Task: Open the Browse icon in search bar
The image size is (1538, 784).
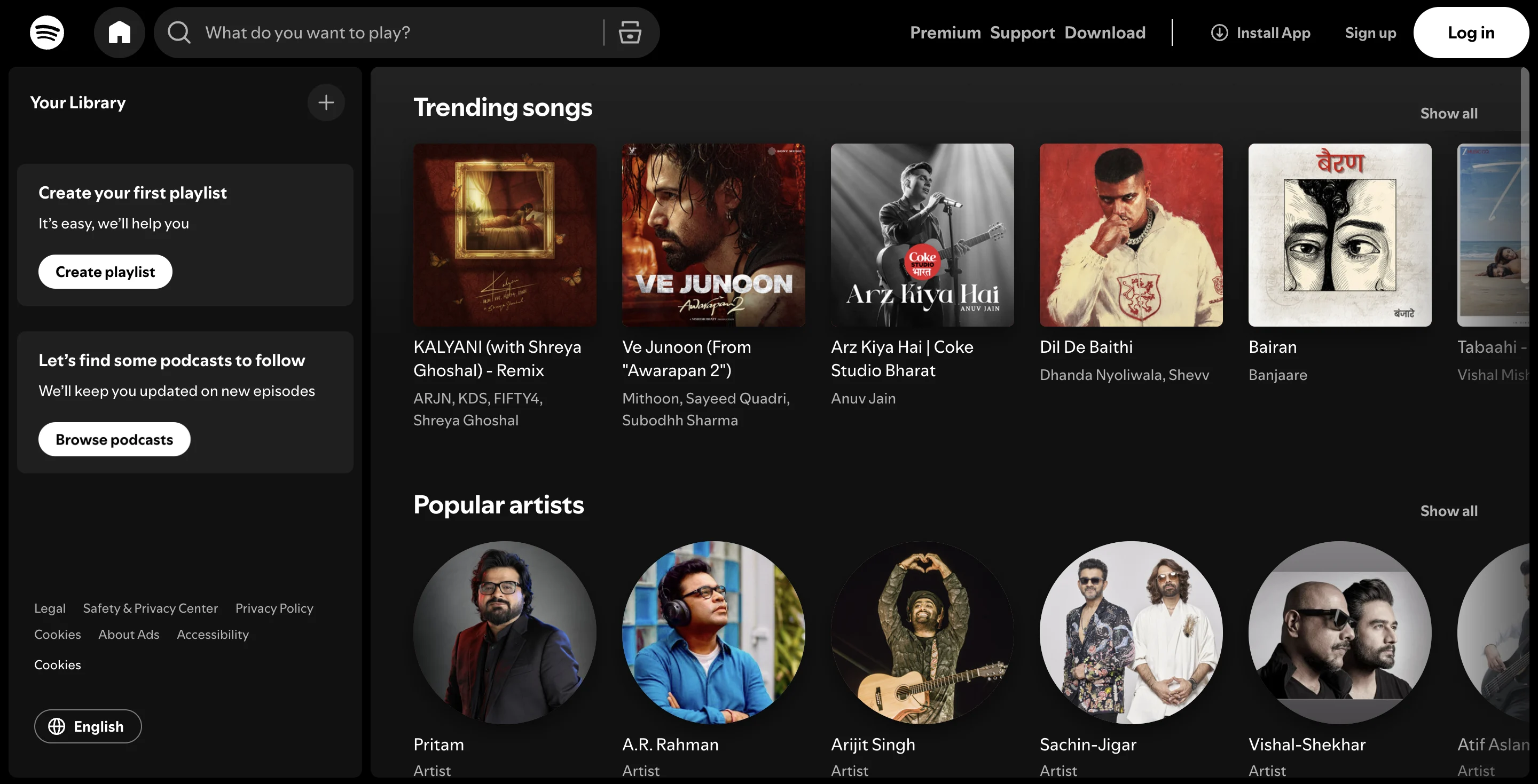Action: coord(629,32)
